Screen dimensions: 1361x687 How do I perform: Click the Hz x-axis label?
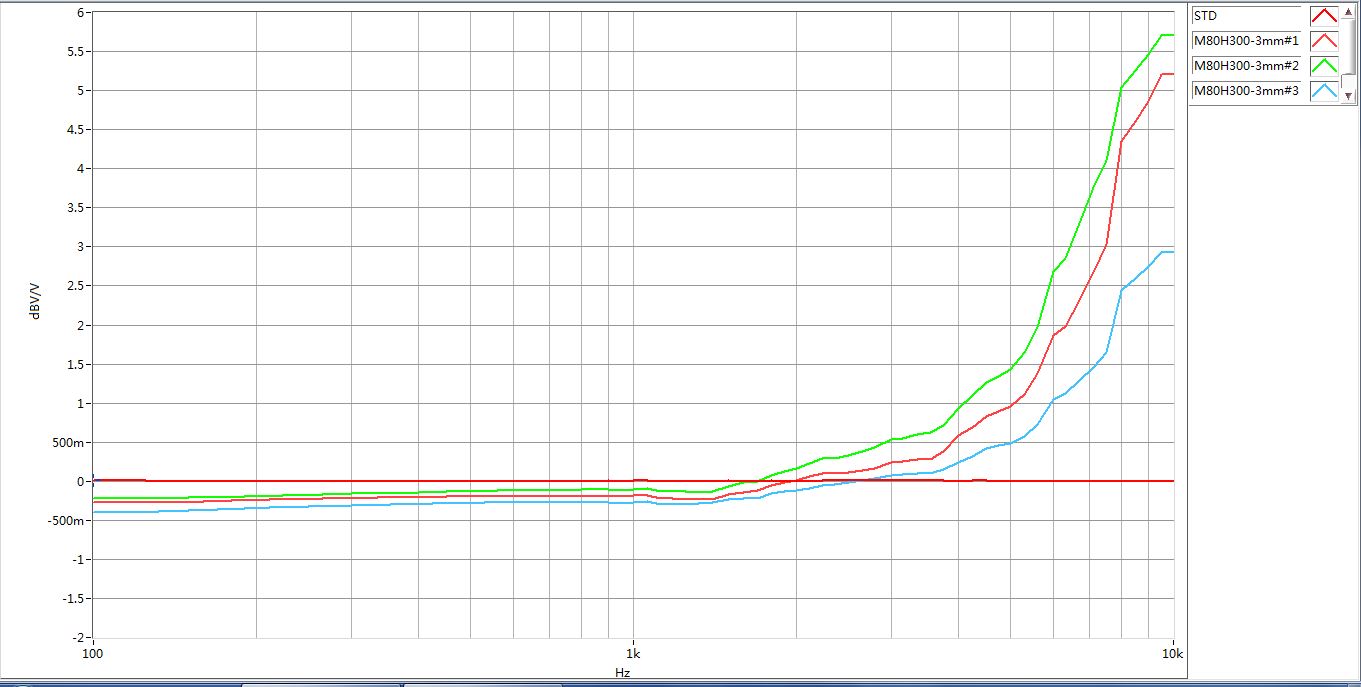[x=622, y=673]
